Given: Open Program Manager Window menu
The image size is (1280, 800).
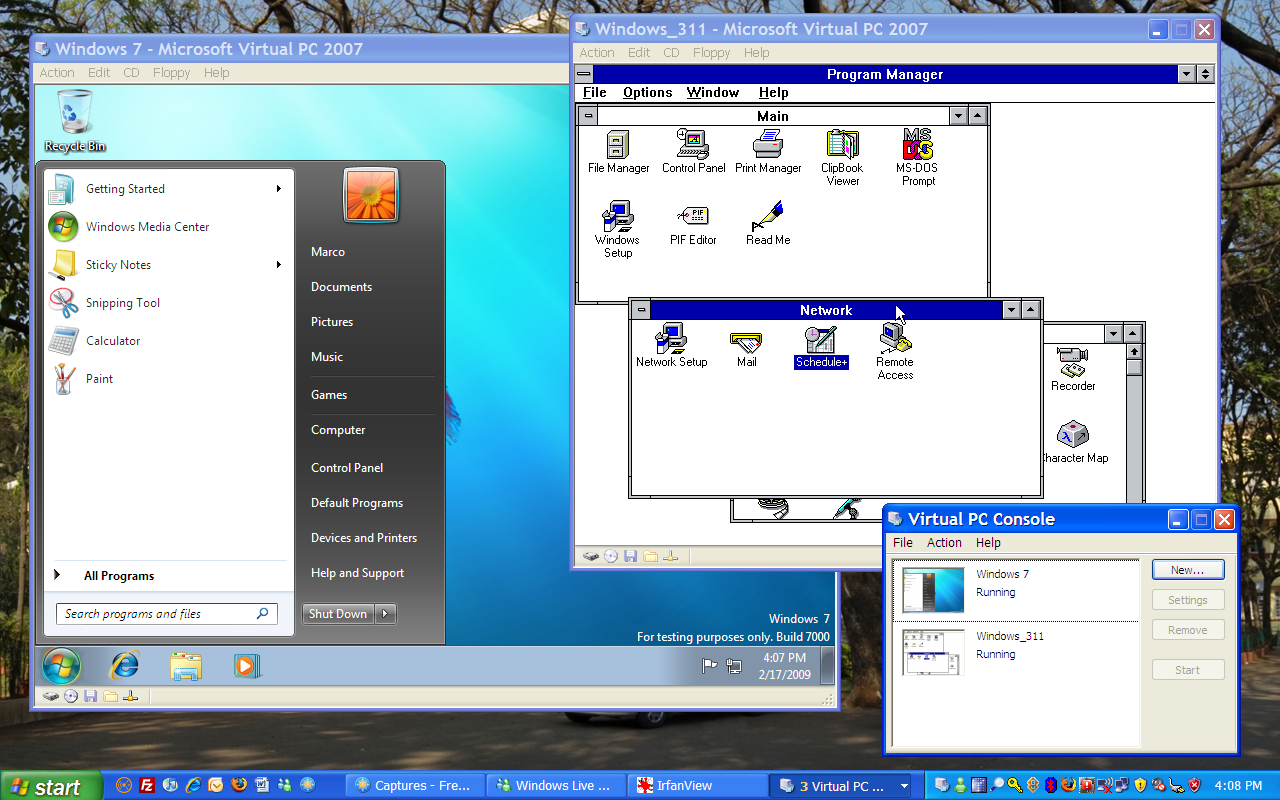Looking at the screenshot, I should [712, 92].
